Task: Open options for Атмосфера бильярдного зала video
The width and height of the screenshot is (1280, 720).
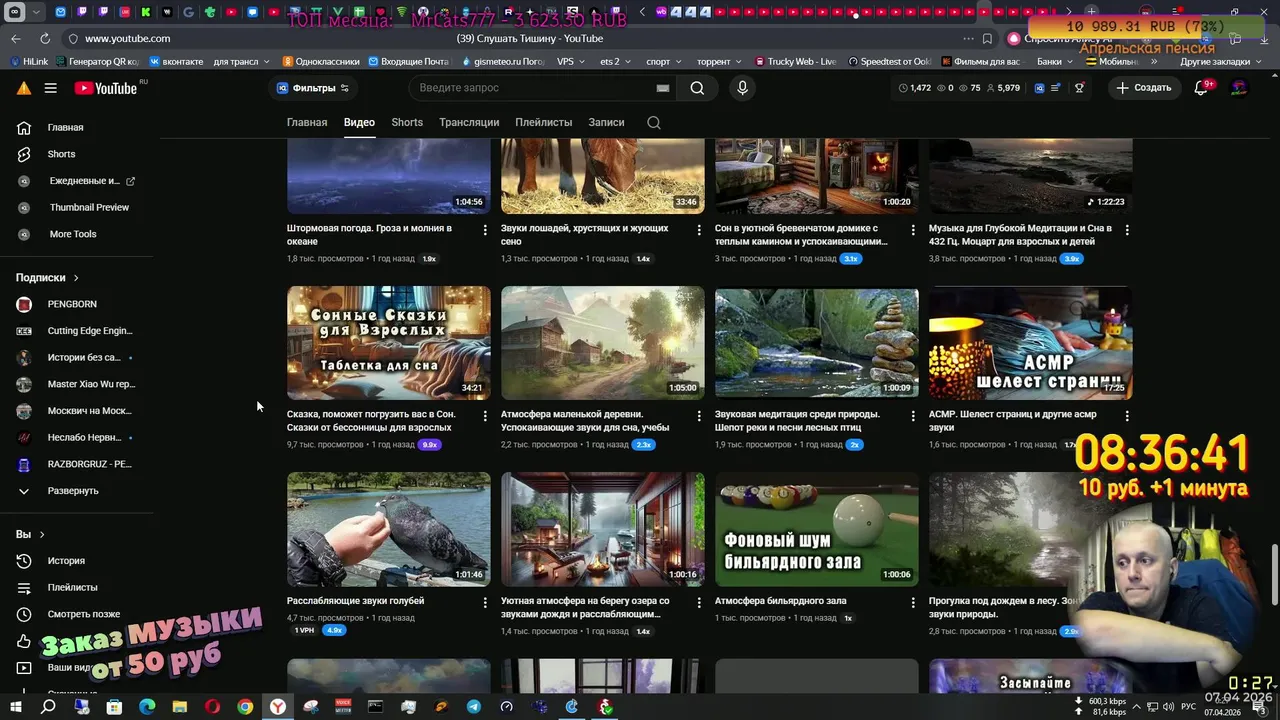Action: click(913, 603)
